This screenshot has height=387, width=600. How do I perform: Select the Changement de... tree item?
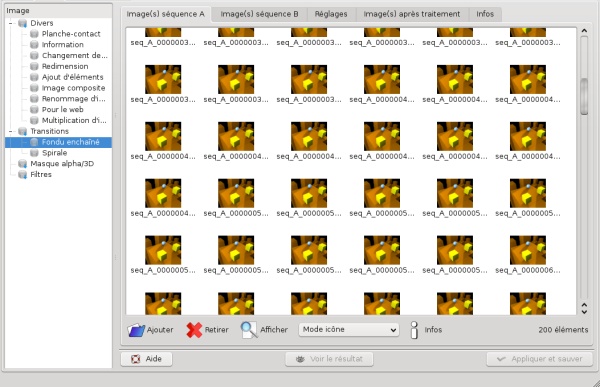pyautogui.click(x=75, y=56)
